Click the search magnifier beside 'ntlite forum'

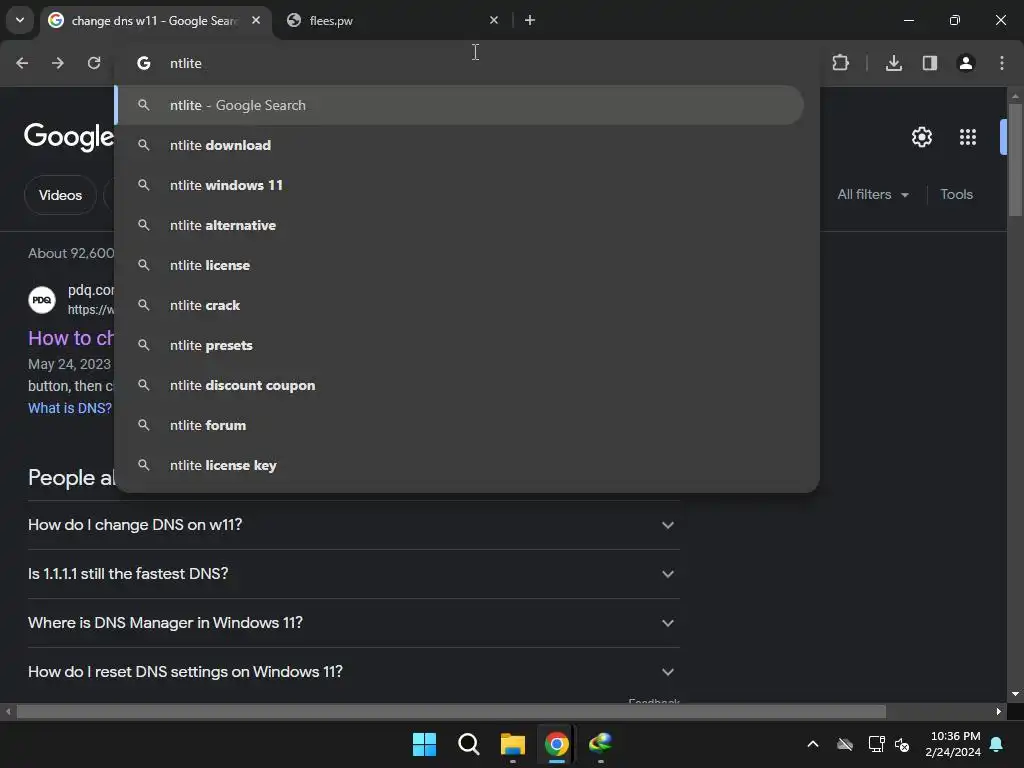coord(144,425)
